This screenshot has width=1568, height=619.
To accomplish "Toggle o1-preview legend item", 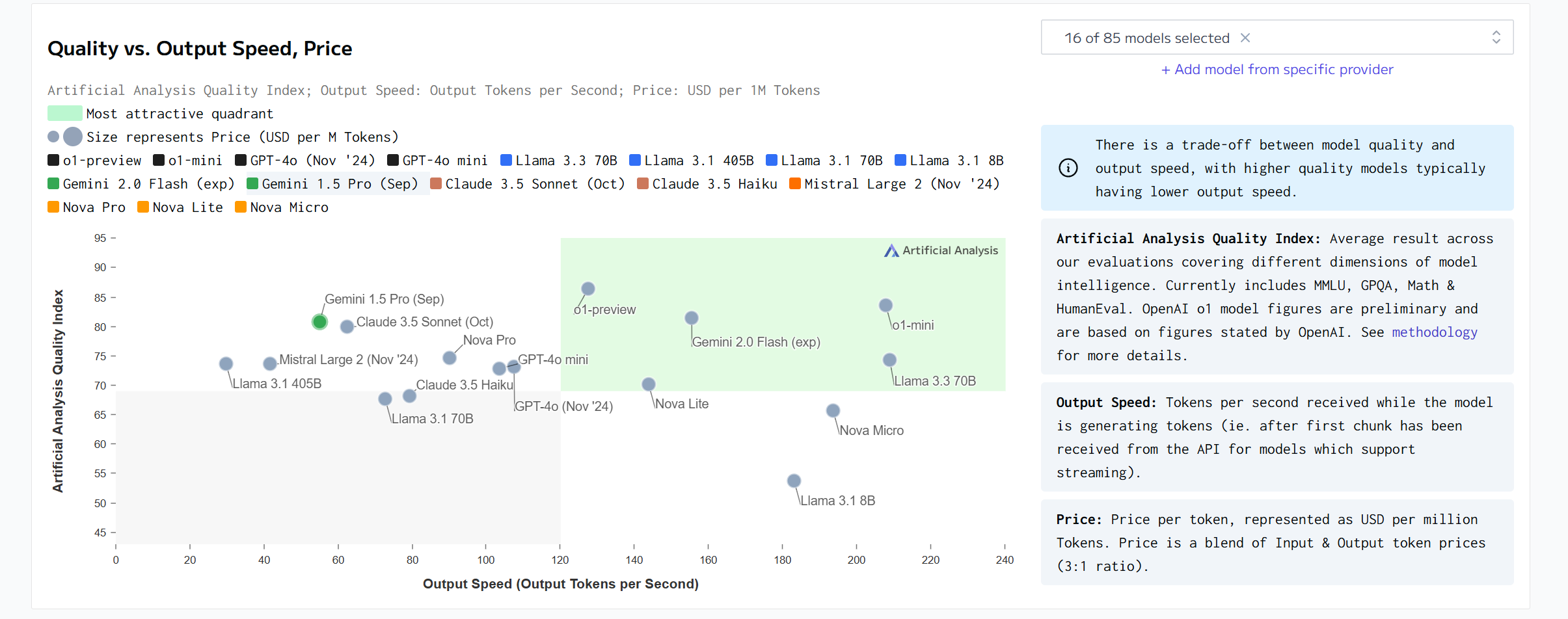I will click(94, 161).
